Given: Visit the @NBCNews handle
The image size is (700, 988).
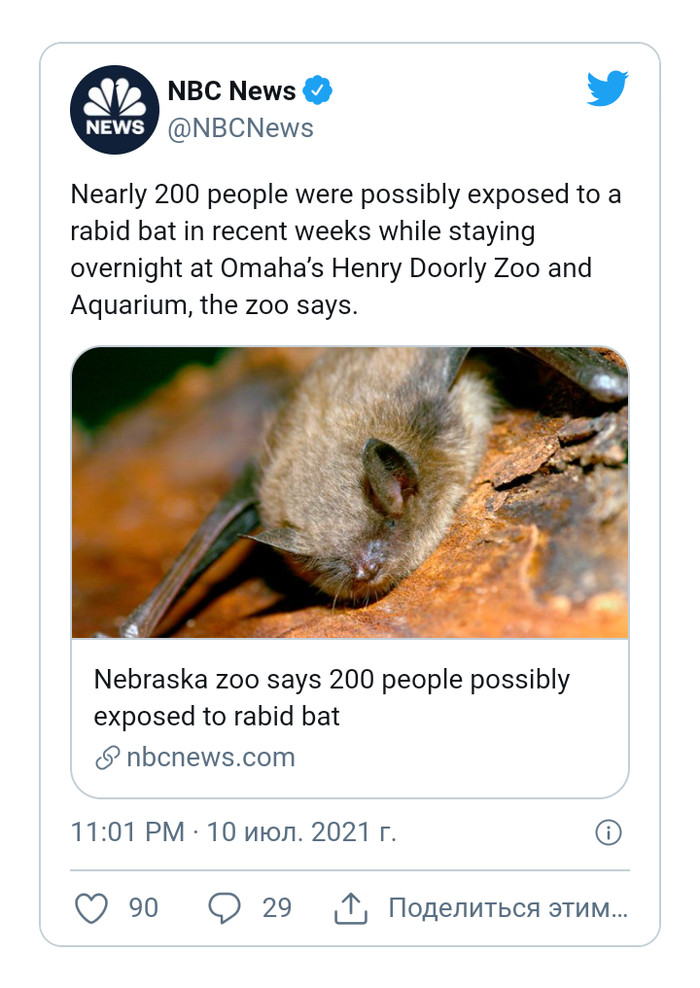Looking at the screenshot, I should pos(240,128).
